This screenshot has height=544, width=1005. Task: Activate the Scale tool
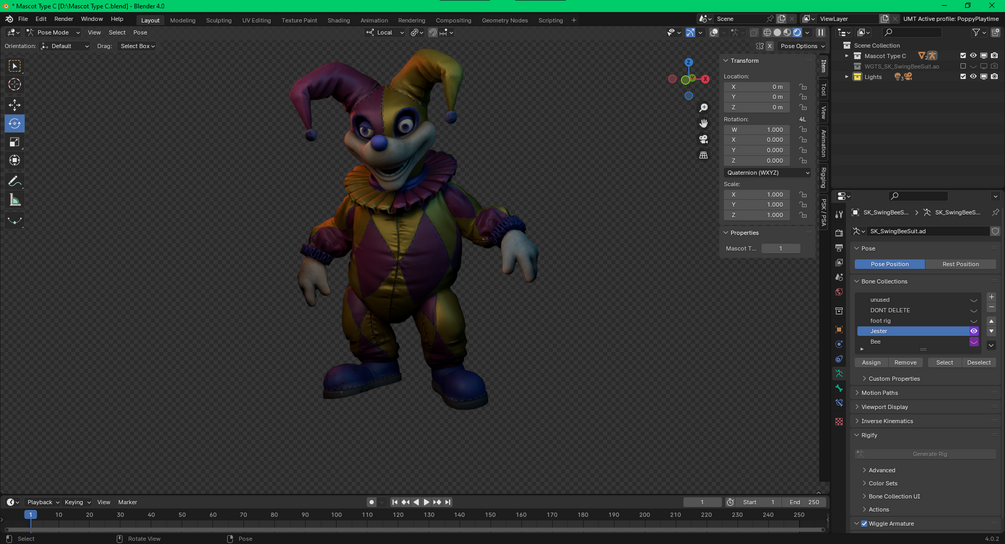tap(15, 142)
